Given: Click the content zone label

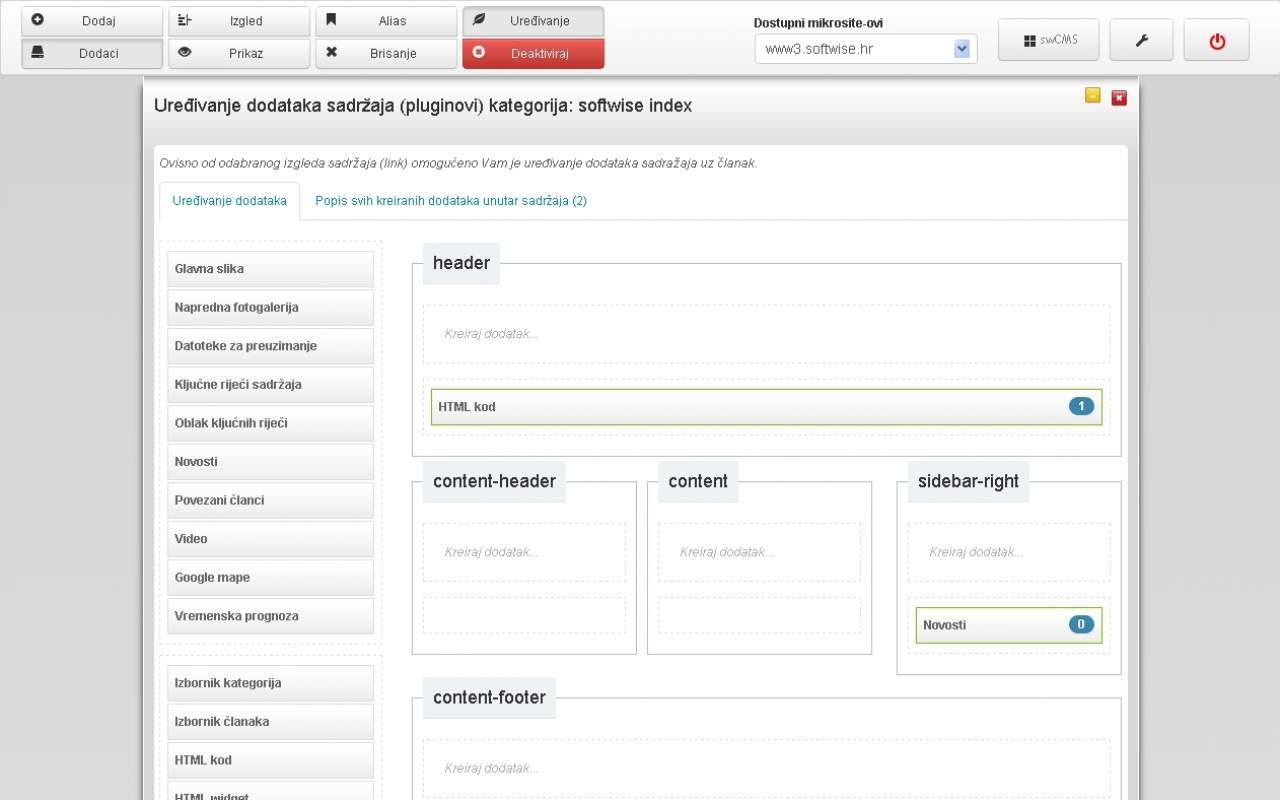Looking at the screenshot, I should (698, 481).
